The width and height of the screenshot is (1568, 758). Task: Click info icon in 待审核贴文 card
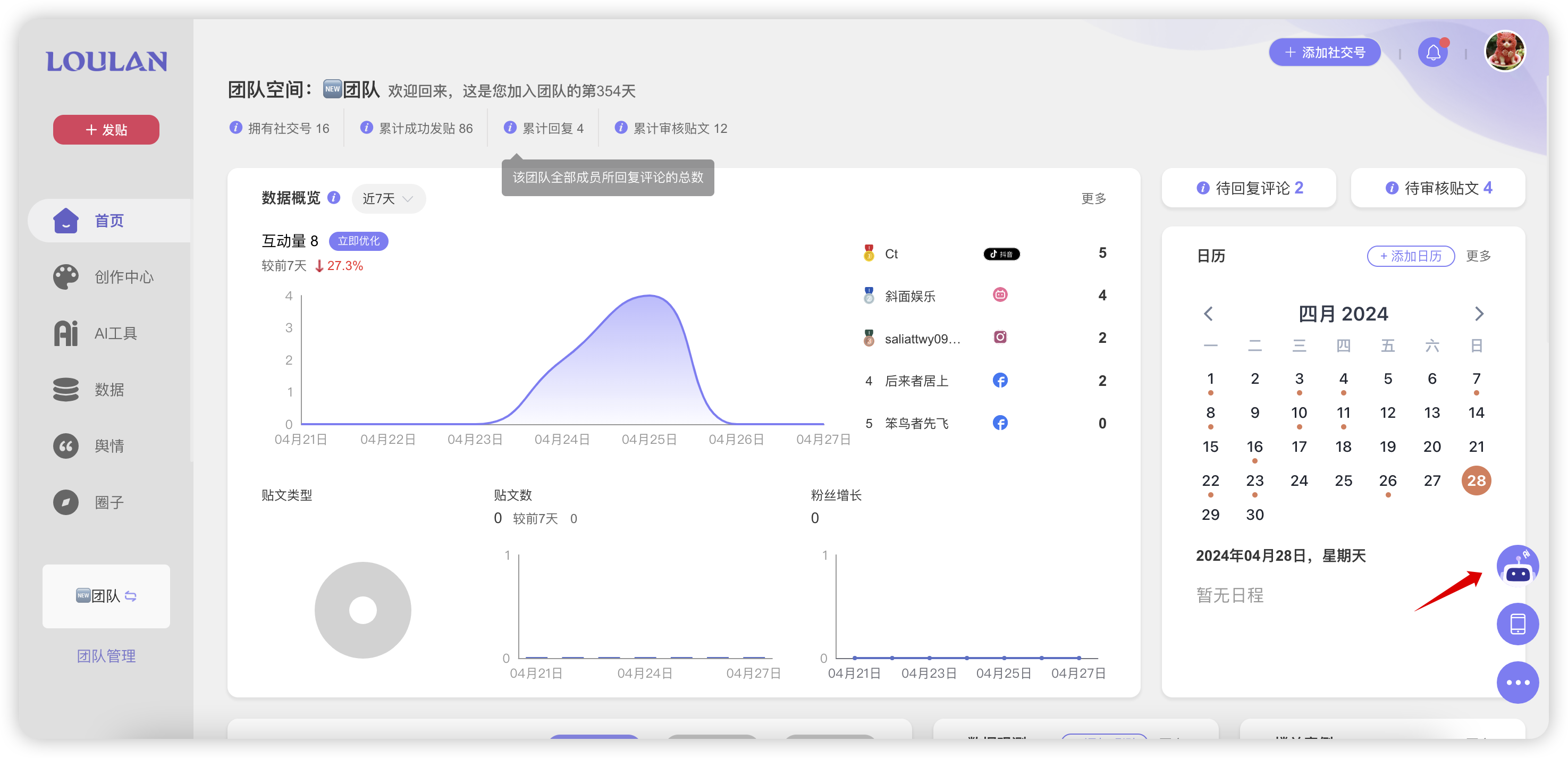point(1392,188)
